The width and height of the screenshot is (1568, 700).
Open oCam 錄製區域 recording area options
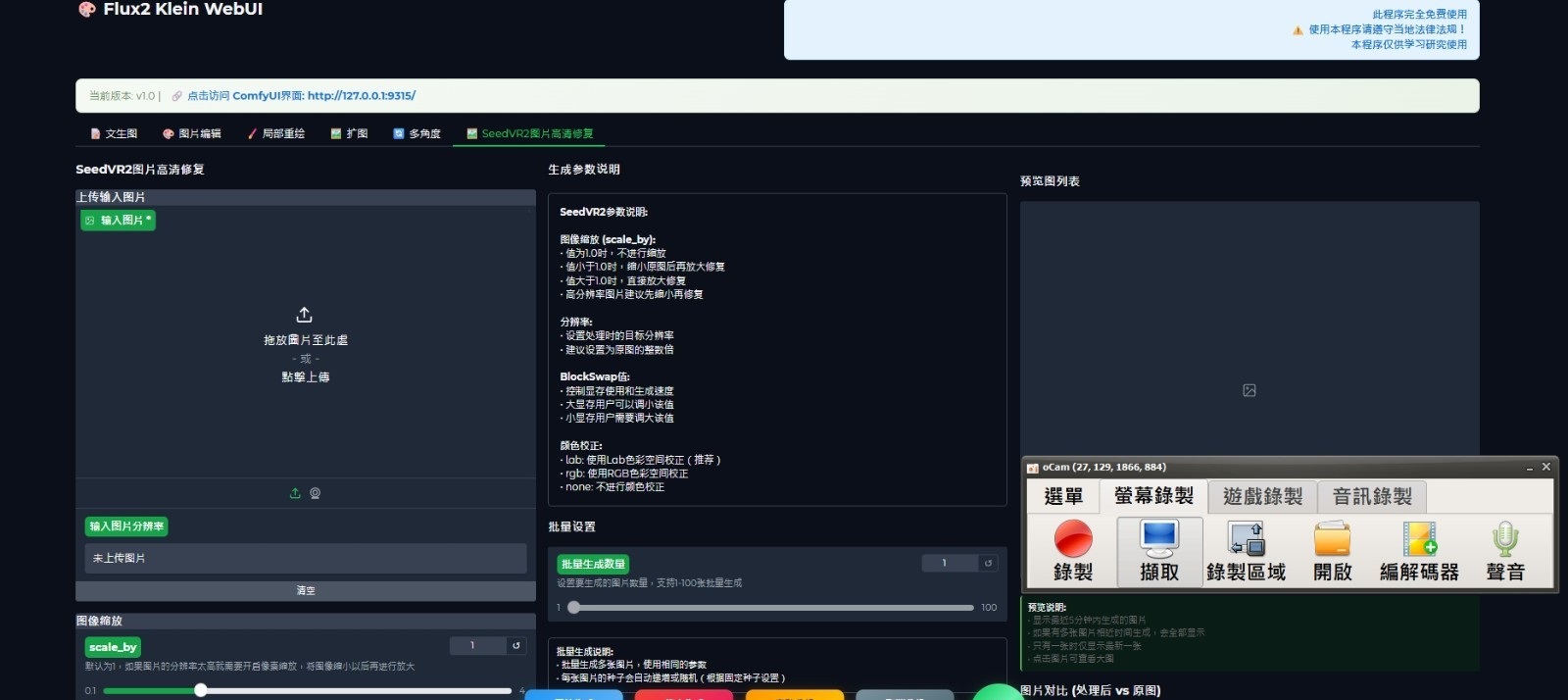click(1246, 552)
